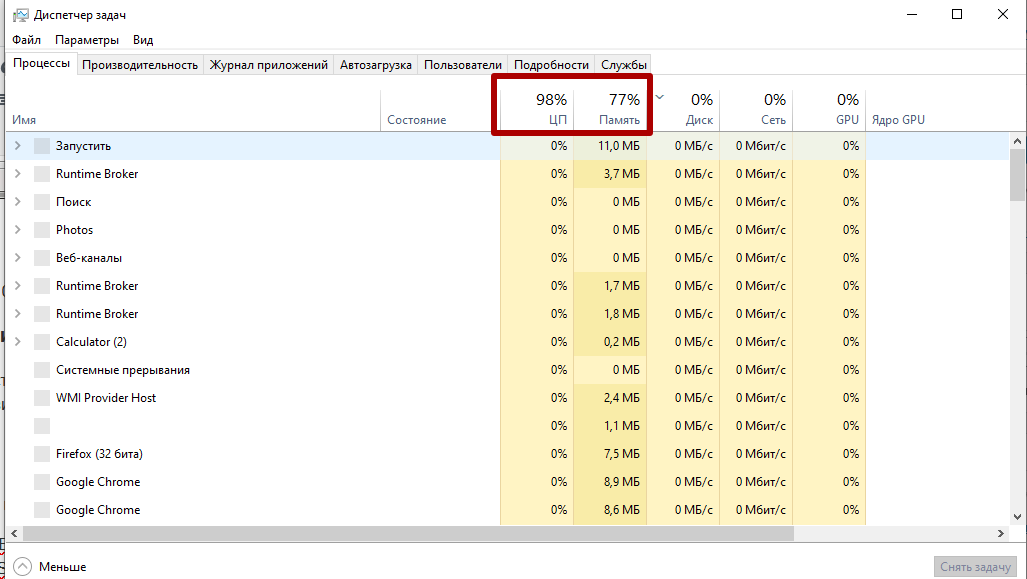The height and width of the screenshot is (579, 1027).
Task: Click the Task Manager title bar icon
Action: [20, 15]
